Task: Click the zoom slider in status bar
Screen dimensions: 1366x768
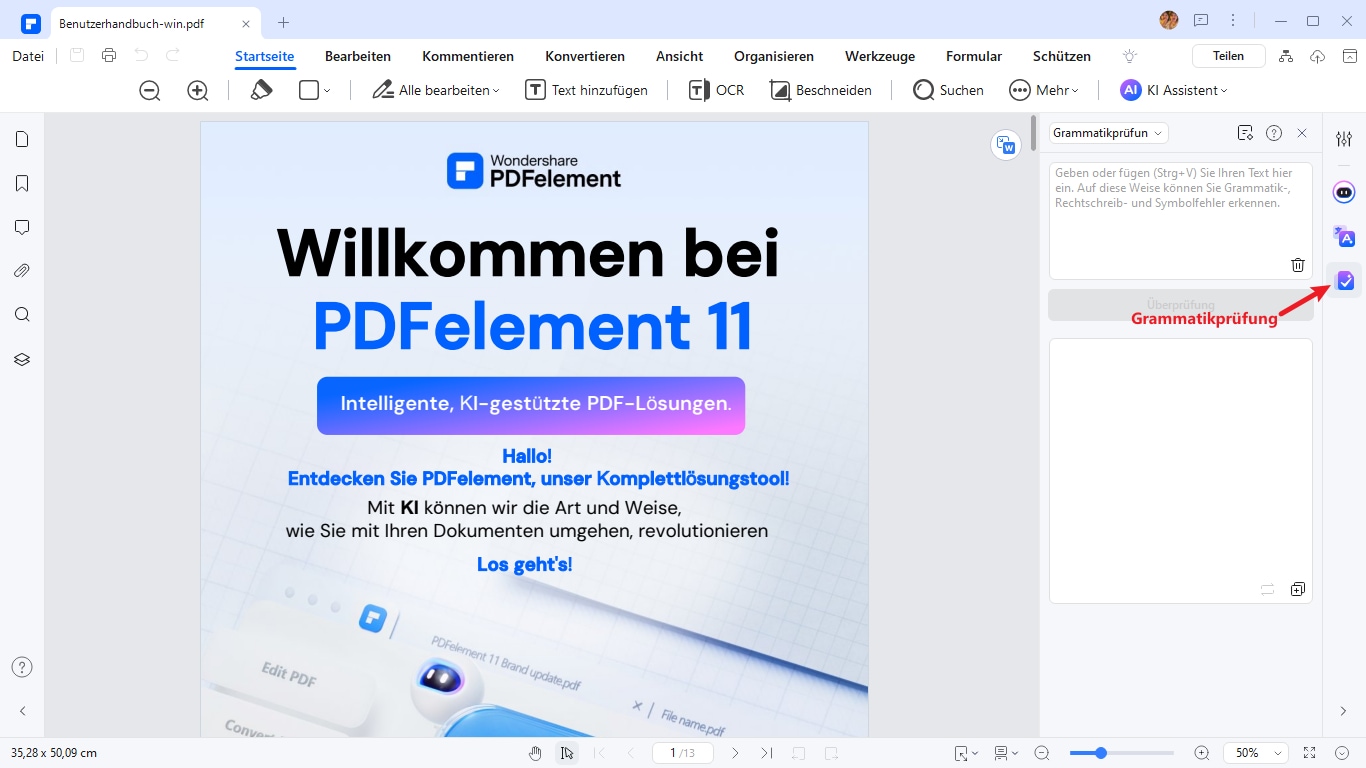Action: click(1121, 753)
